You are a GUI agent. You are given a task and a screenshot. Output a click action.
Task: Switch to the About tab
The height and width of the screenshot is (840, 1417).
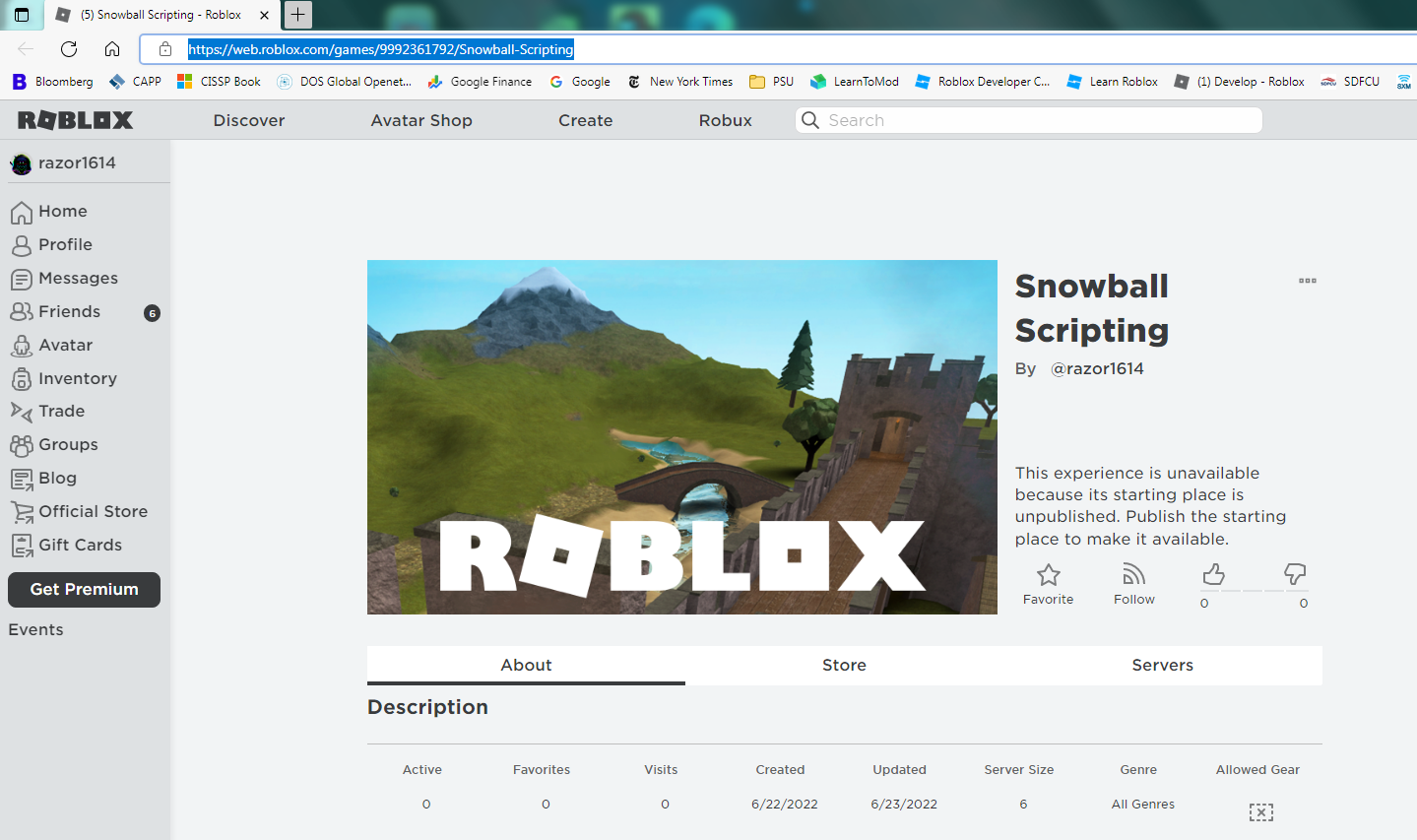tap(526, 665)
